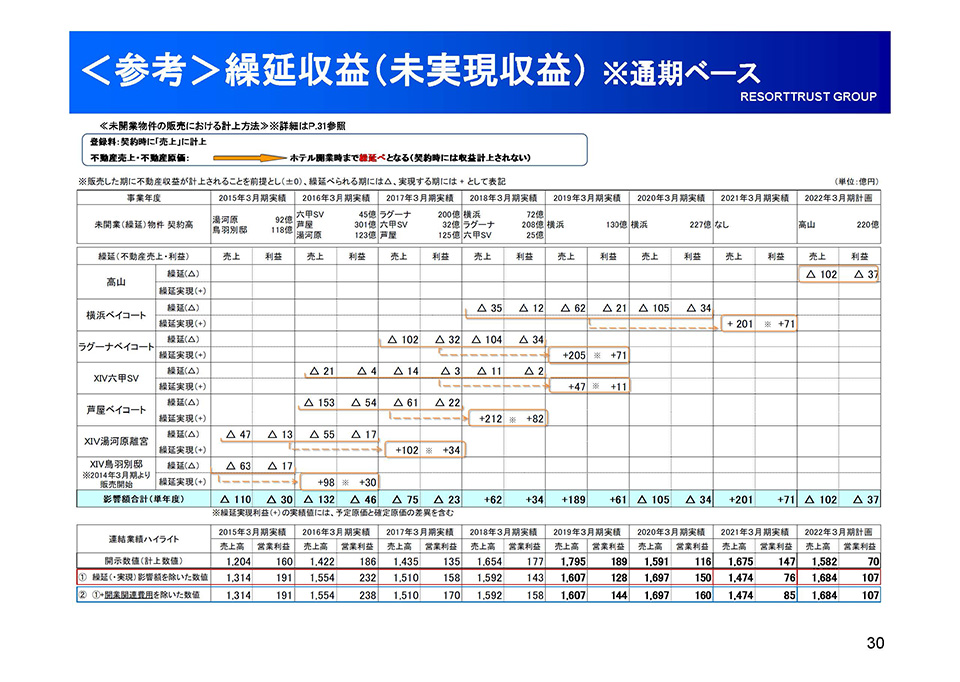Image resolution: width=960 pixels, height=682 pixels.
Task: Click 2015年3月期実績 header in the upper table
Action: tap(252, 198)
